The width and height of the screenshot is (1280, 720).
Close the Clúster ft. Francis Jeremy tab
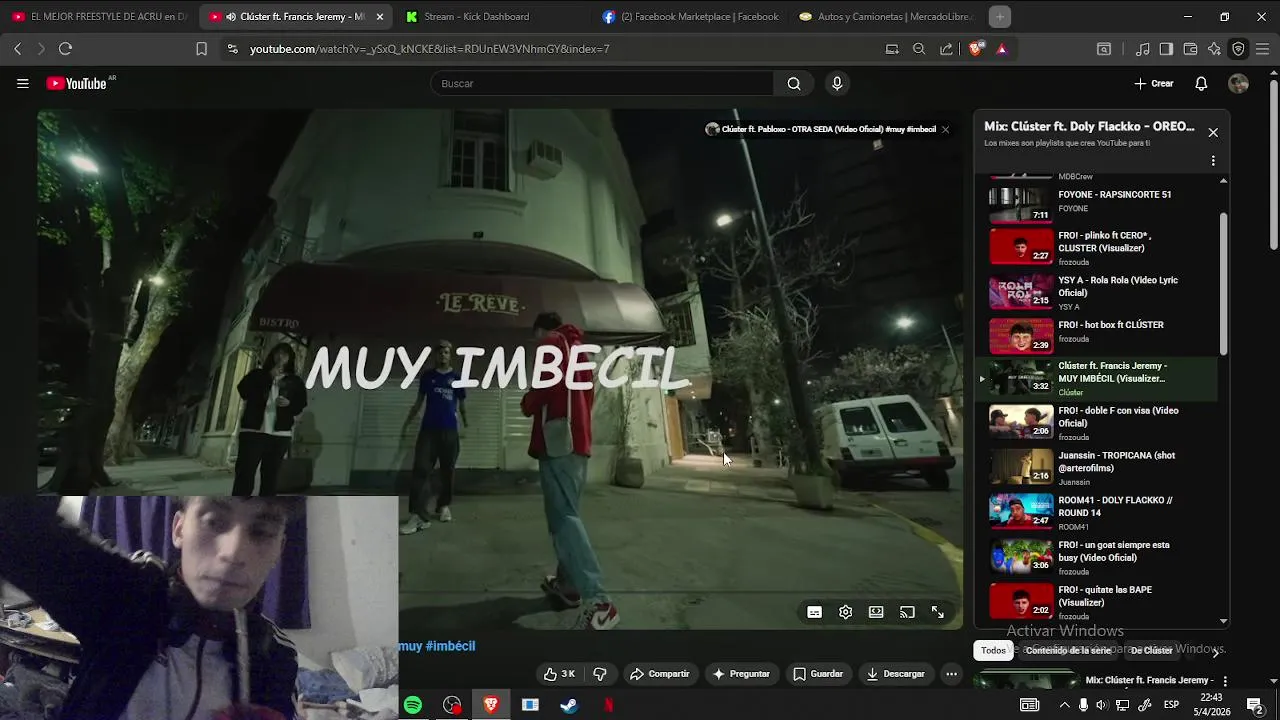pos(380,17)
